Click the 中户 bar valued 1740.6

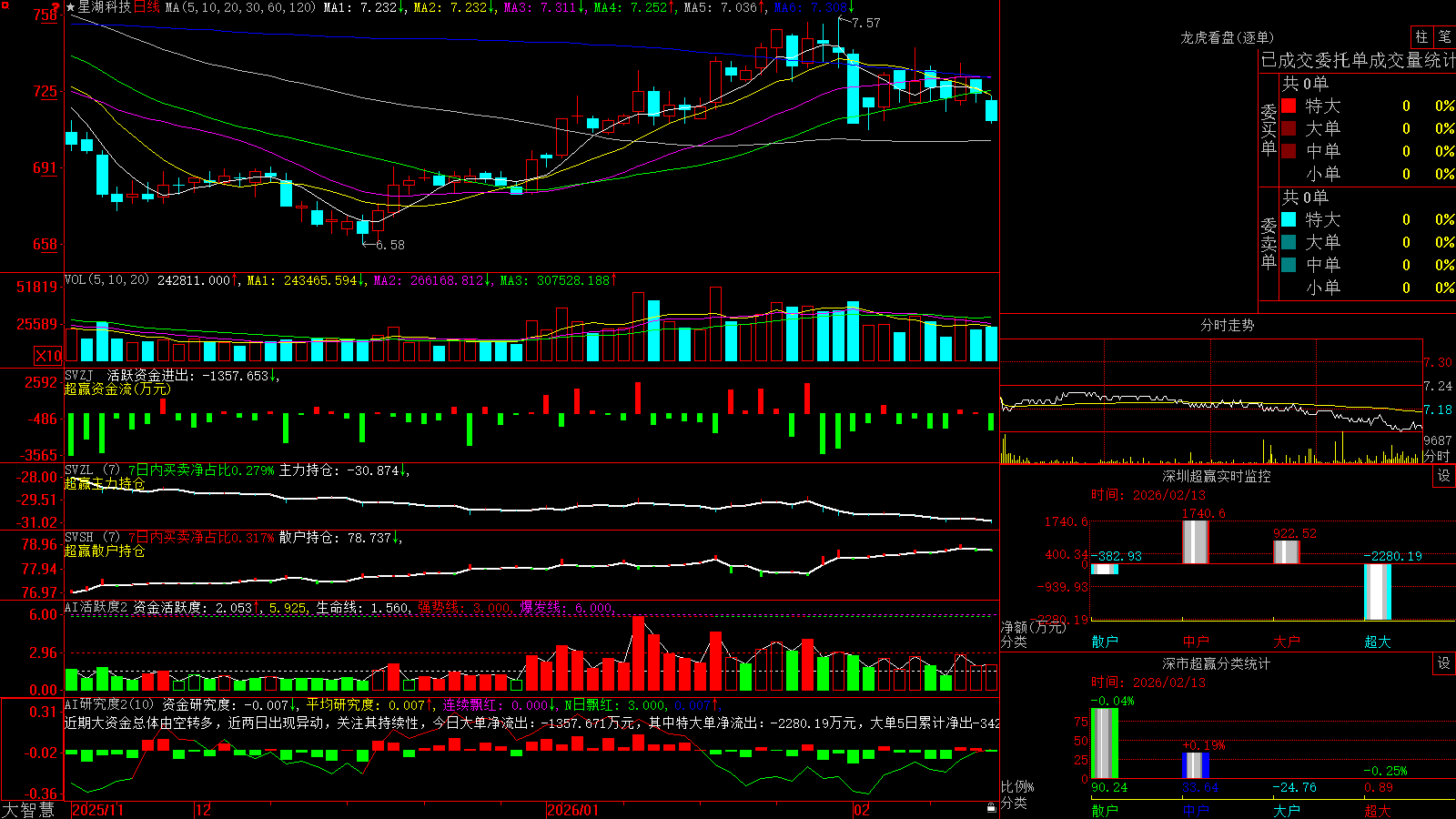pos(1195,541)
